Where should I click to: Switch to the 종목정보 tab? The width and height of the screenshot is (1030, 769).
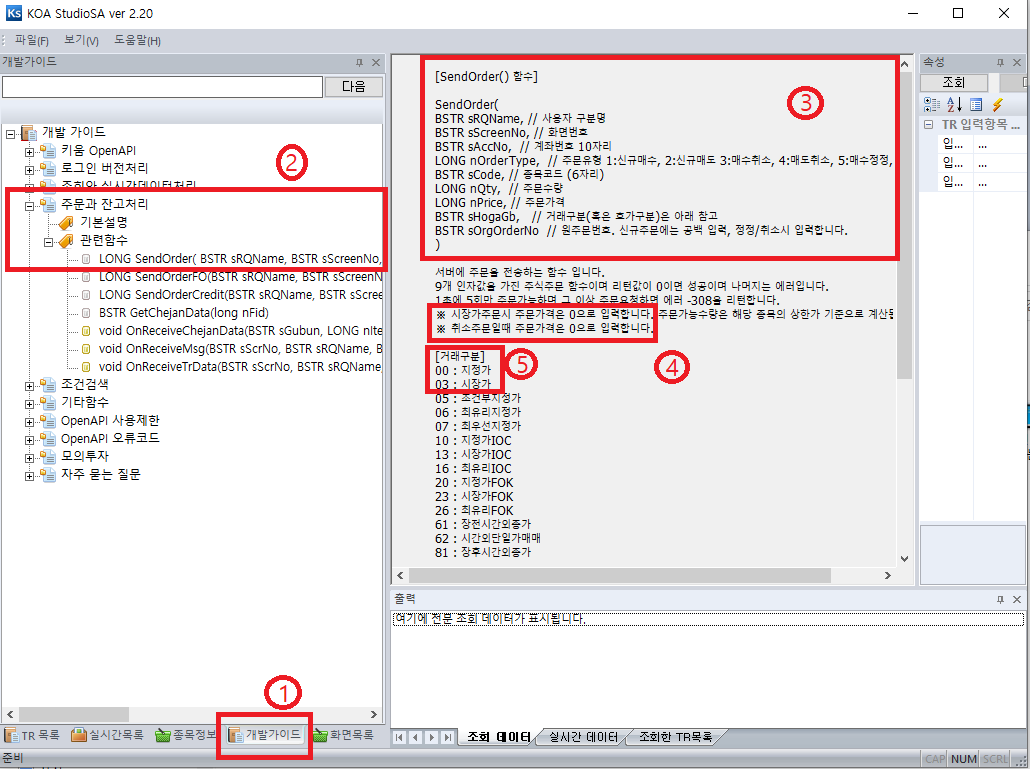click(x=187, y=735)
